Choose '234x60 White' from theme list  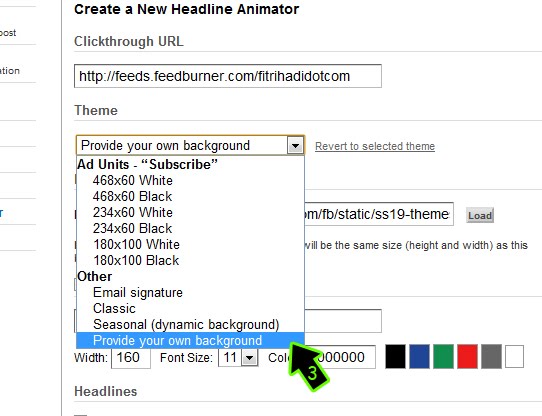190,212
